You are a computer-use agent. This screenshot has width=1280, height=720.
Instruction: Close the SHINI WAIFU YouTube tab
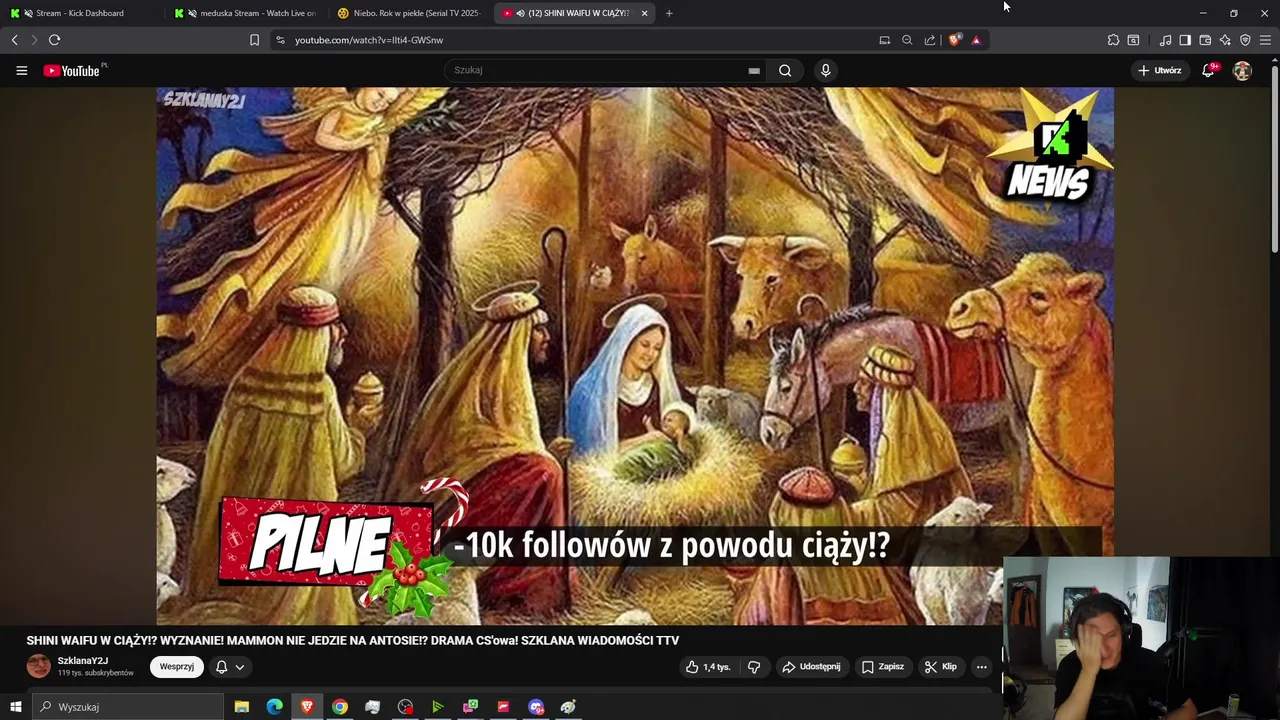pyautogui.click(x=644, y=13)
